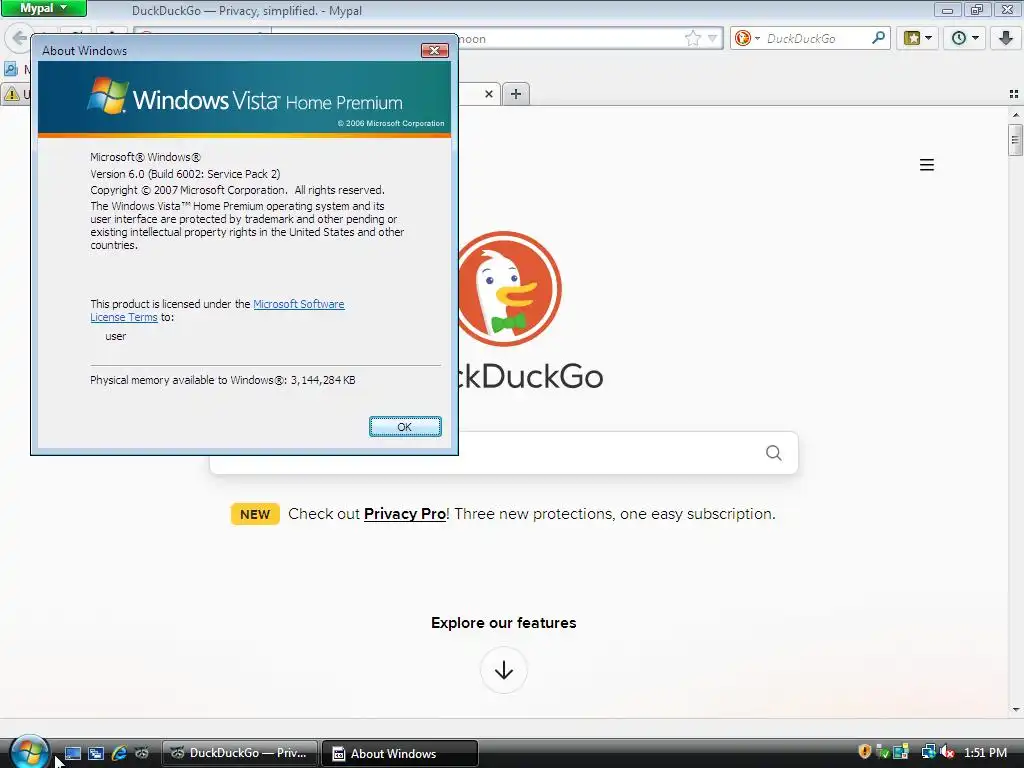1024x768 pixels.
Task: Launch Internet Explorer from Quick Launch
Action: pyautogui.click(x=119, y=753)
